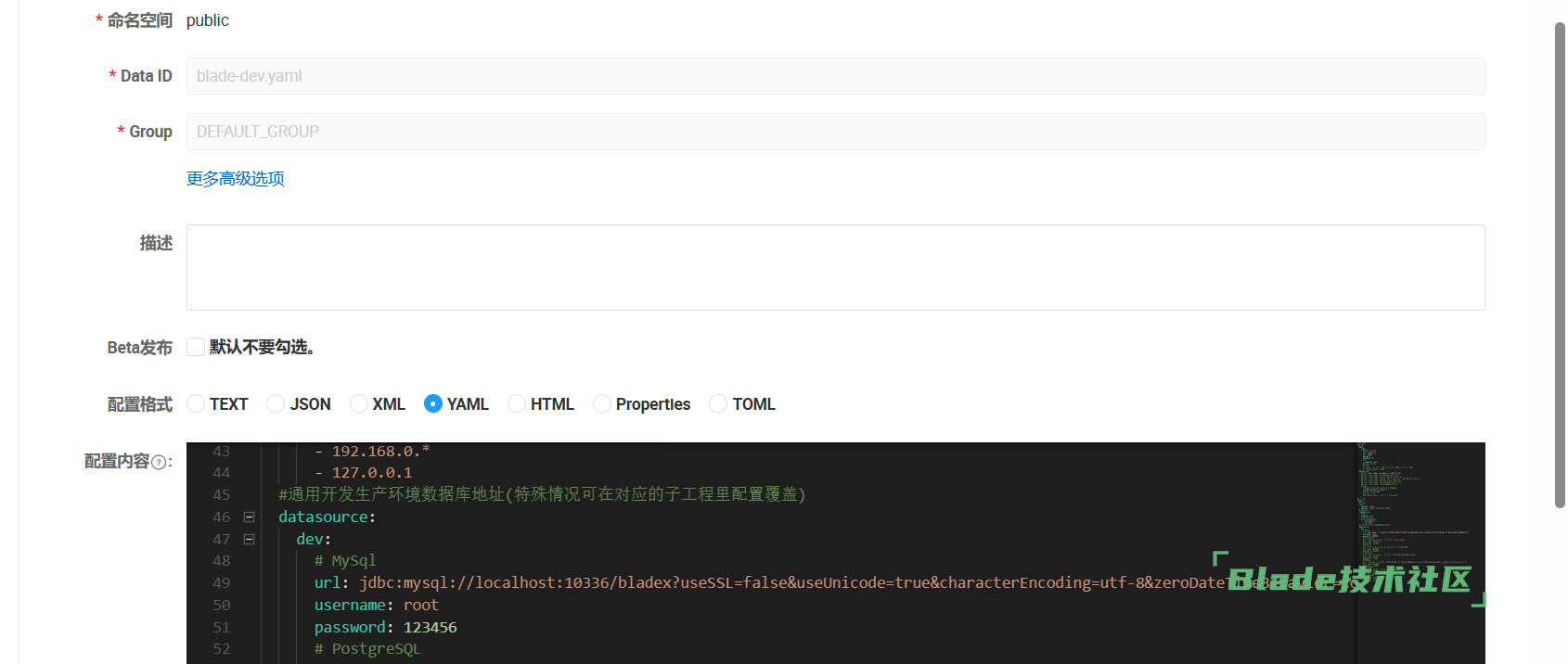The width and height of the screenshot is (1568, 664).
Task: Choose XML as config format
Action: (x=359, y=403)
